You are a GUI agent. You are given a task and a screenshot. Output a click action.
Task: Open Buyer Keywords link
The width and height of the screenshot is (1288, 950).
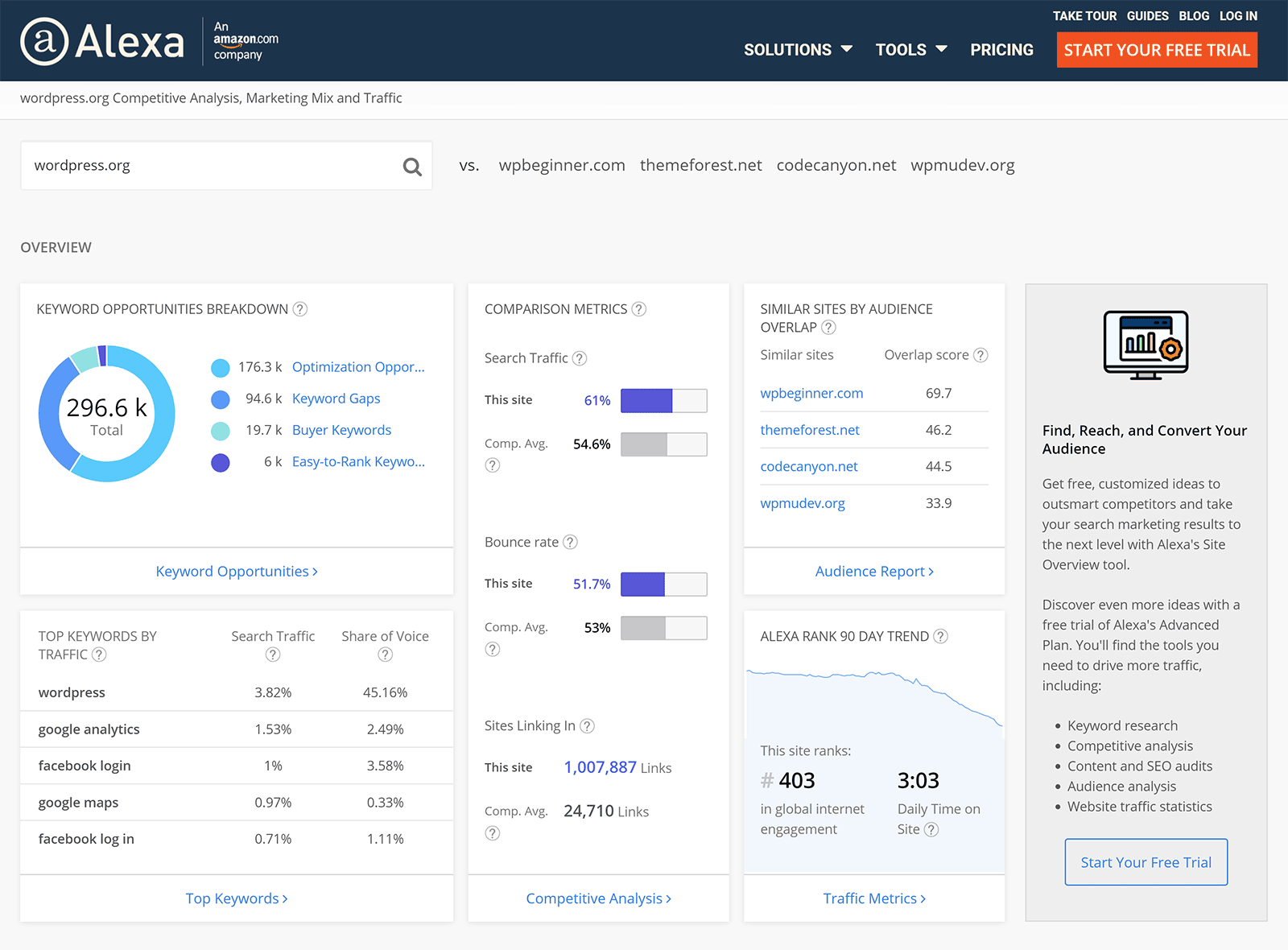[x=341, y=430]
